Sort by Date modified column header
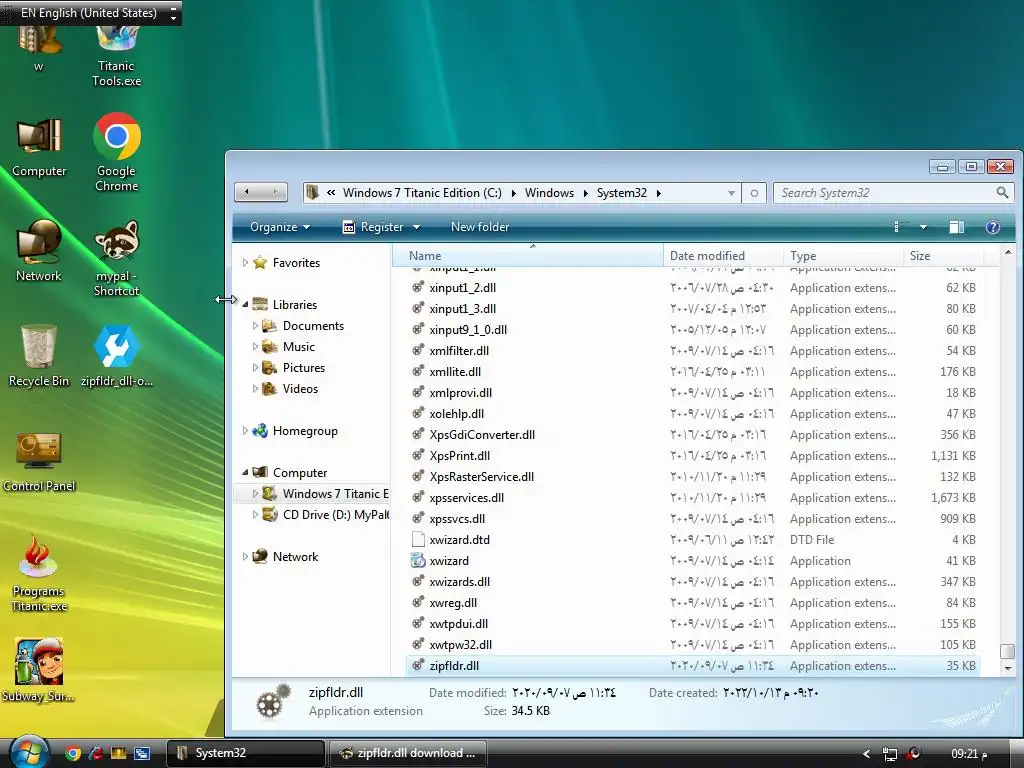The image size is (1024, 768). click(723, 255)
